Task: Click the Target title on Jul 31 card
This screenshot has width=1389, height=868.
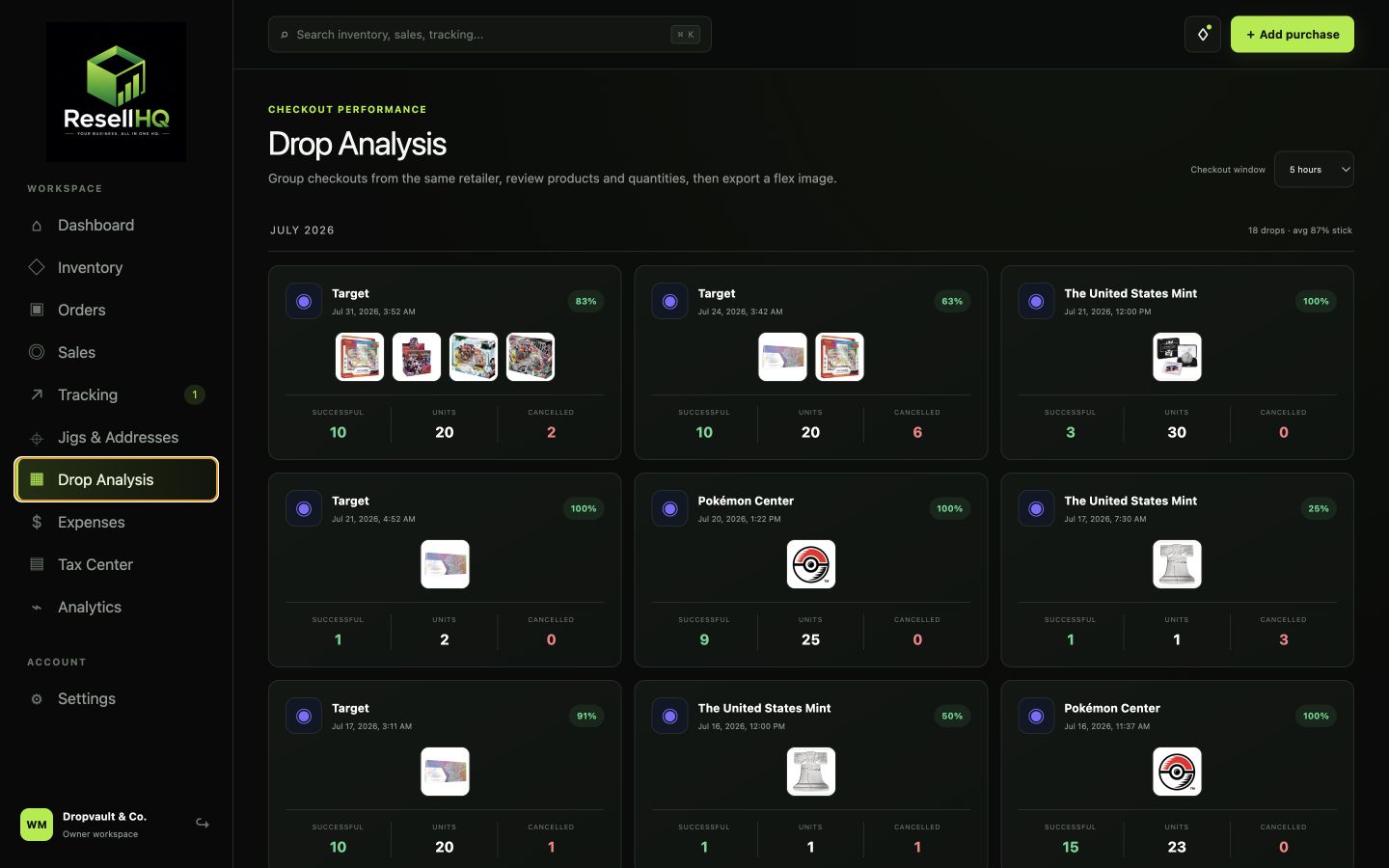Action: coord(350,293)
